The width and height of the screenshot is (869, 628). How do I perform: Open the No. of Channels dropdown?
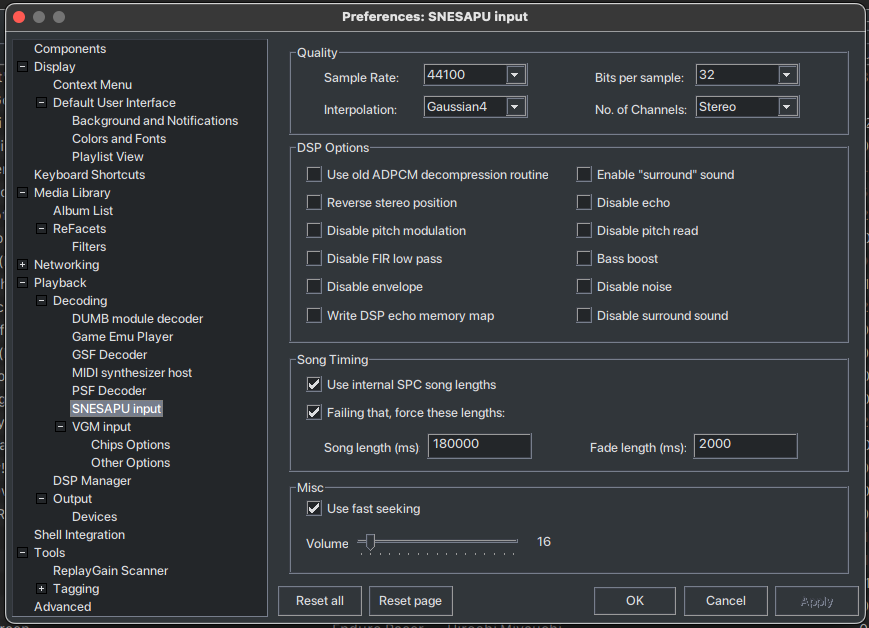tap(787, 107)
